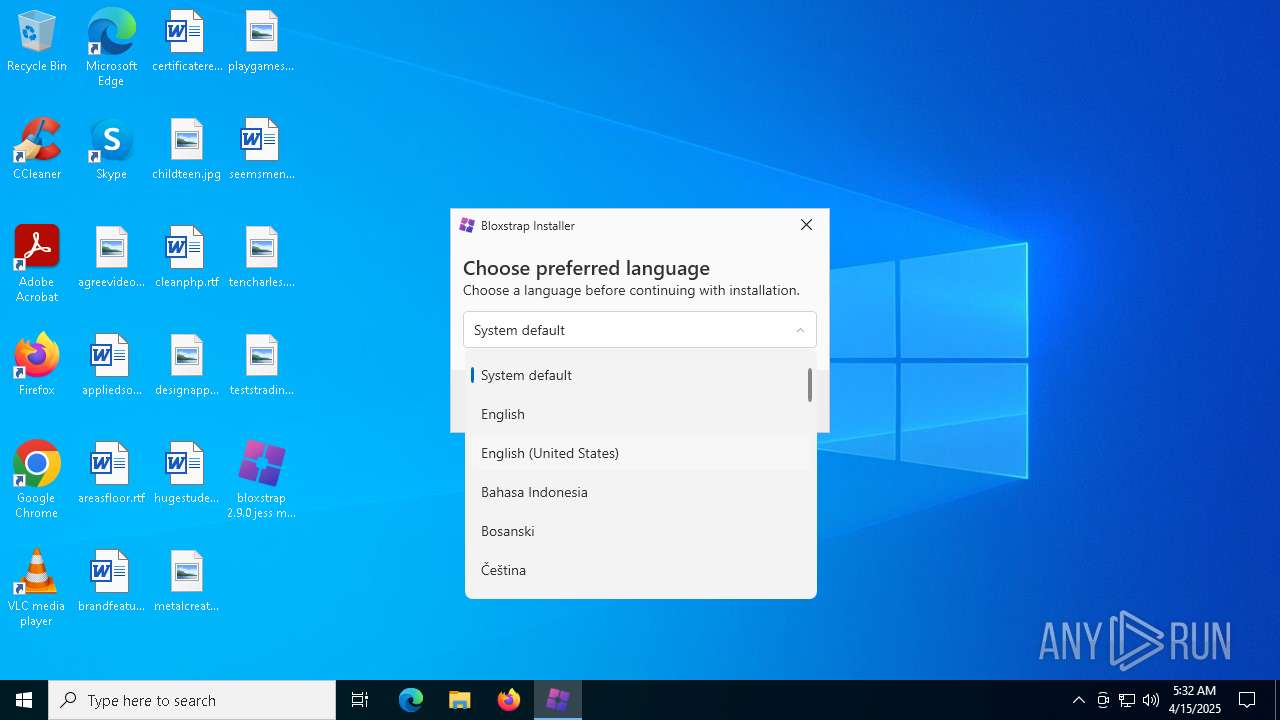Choose English from the language list
Screen dimensions: 1280x720
click(x=640, y=414)
